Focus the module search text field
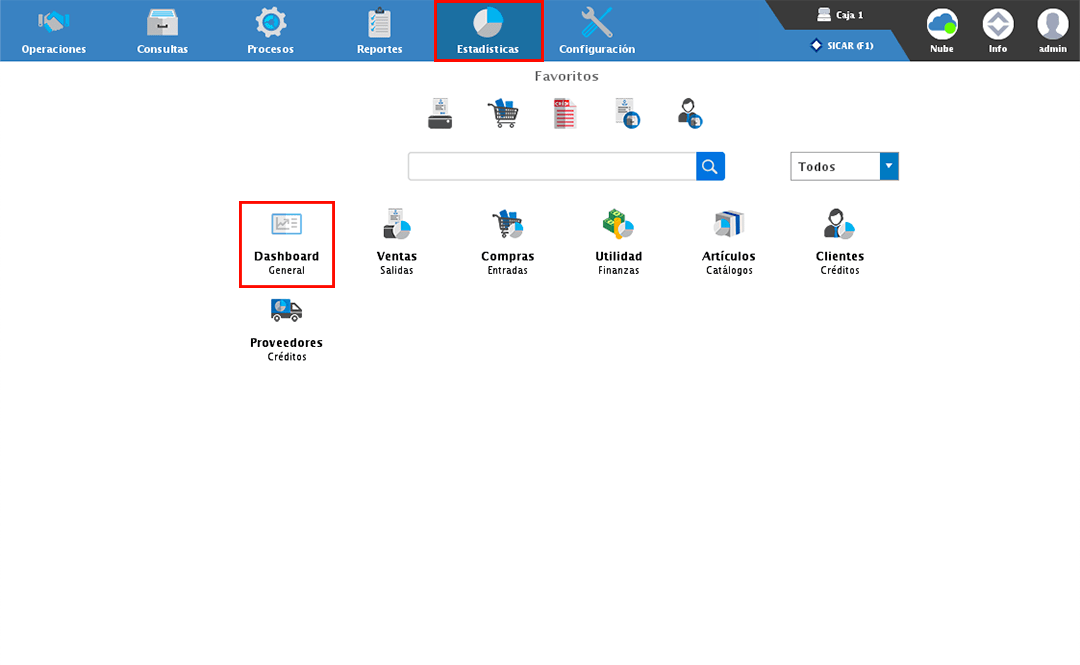Image resolution: width=1080 pixels, height=665 pixels. click(x=552, y=166)
